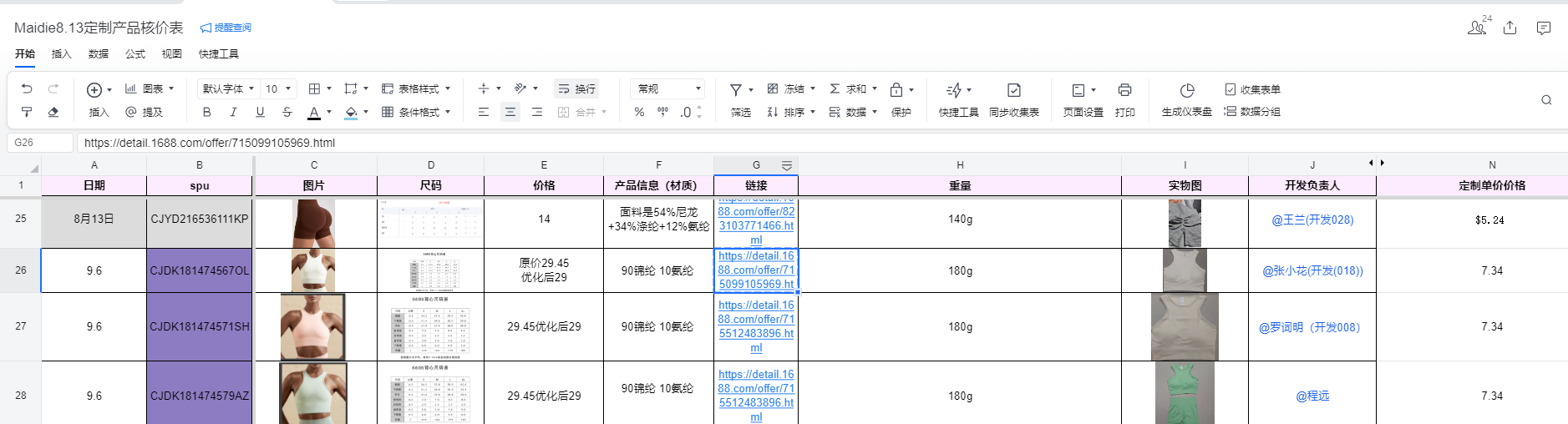Click the eraser clear-format icon

pos(53,112)
